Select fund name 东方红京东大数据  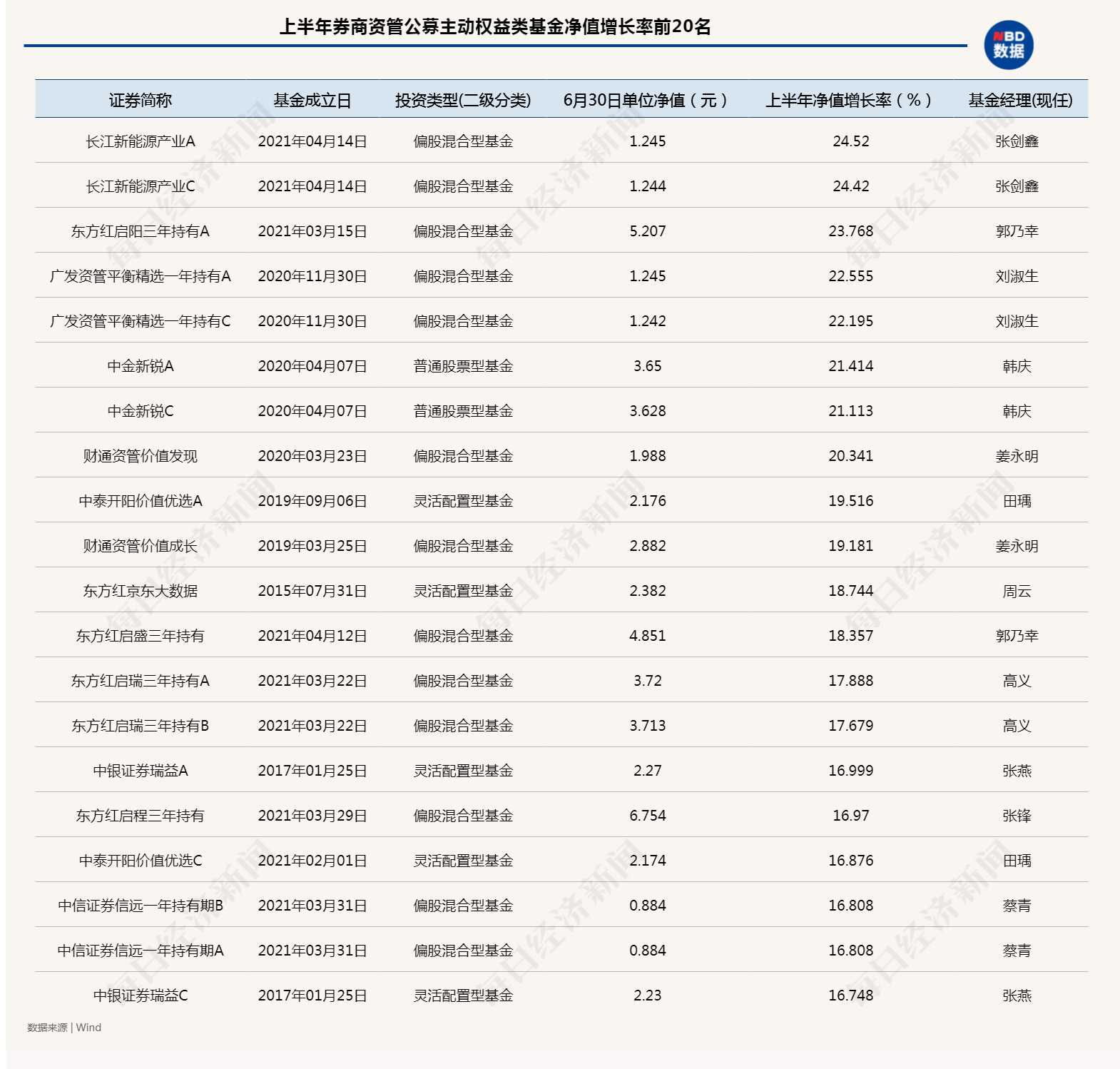tap(141, 591)
